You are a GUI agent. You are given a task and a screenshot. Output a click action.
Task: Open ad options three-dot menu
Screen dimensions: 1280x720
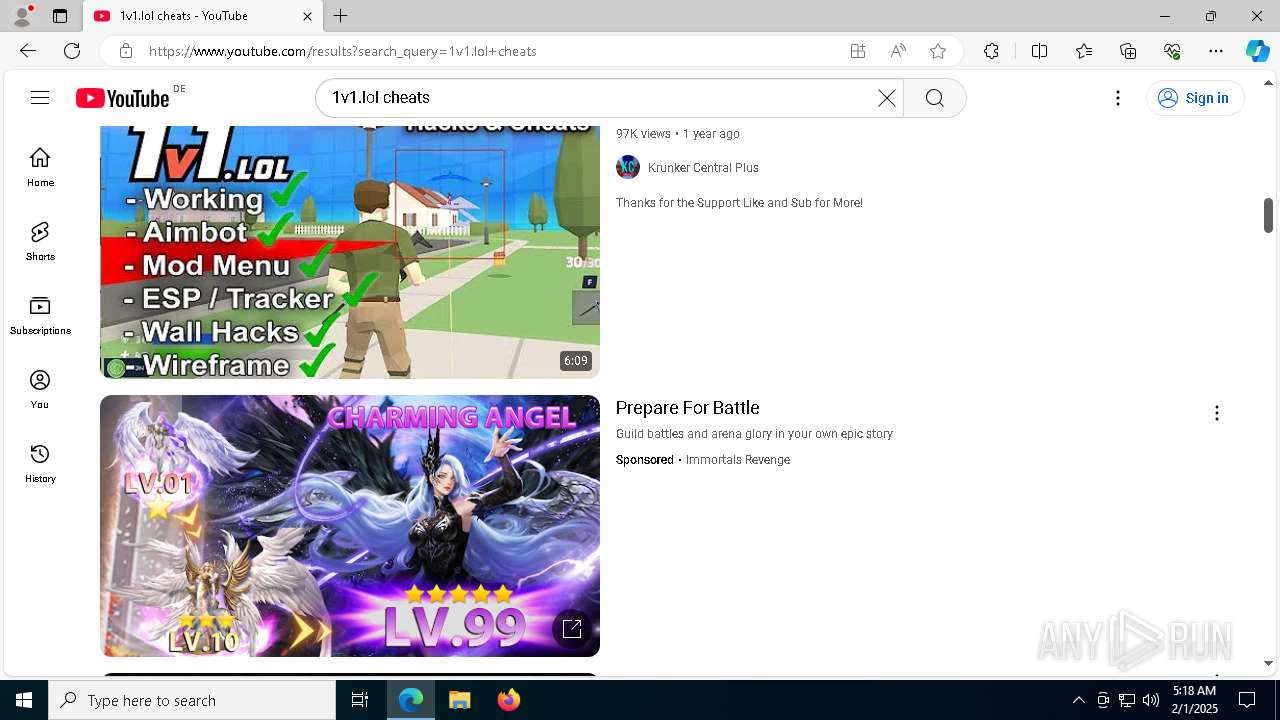(x=1217, y=413)
